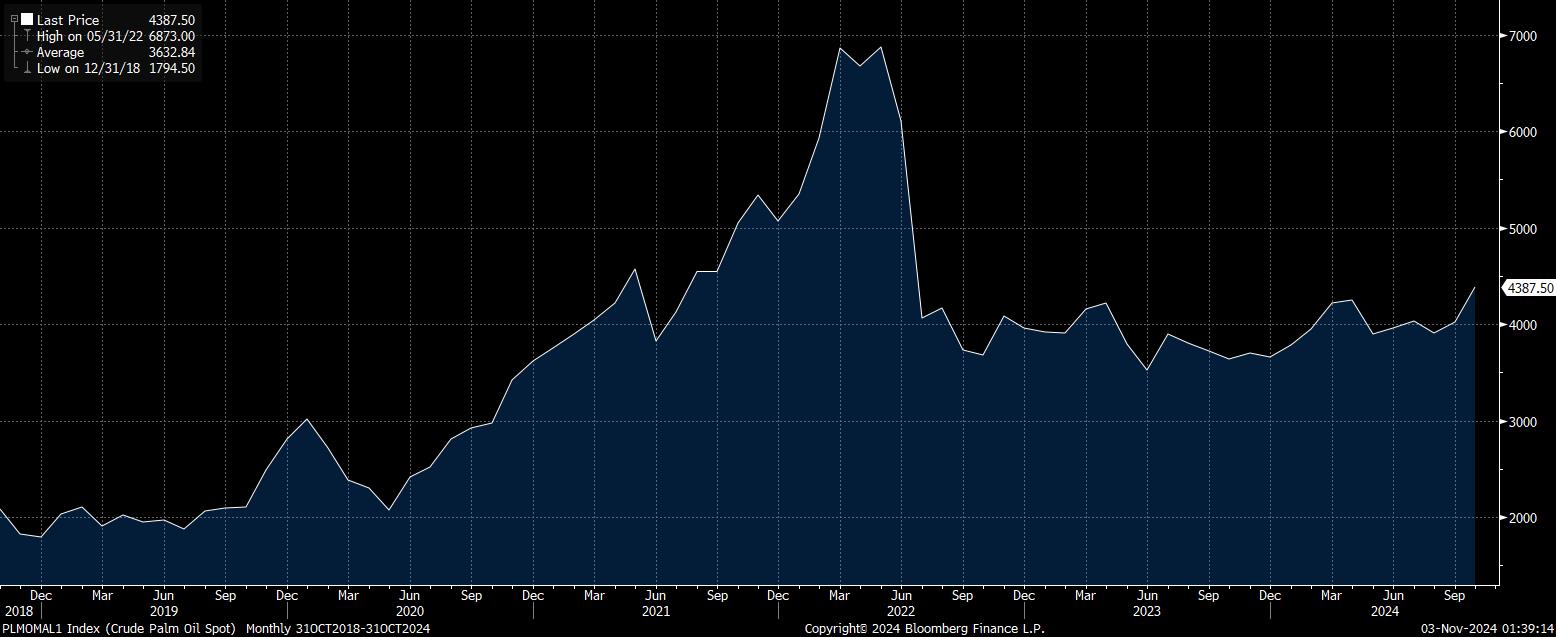1556x637 pixels.
Task: Click the white Last Price color swatch
Action: tap(27, 20)
